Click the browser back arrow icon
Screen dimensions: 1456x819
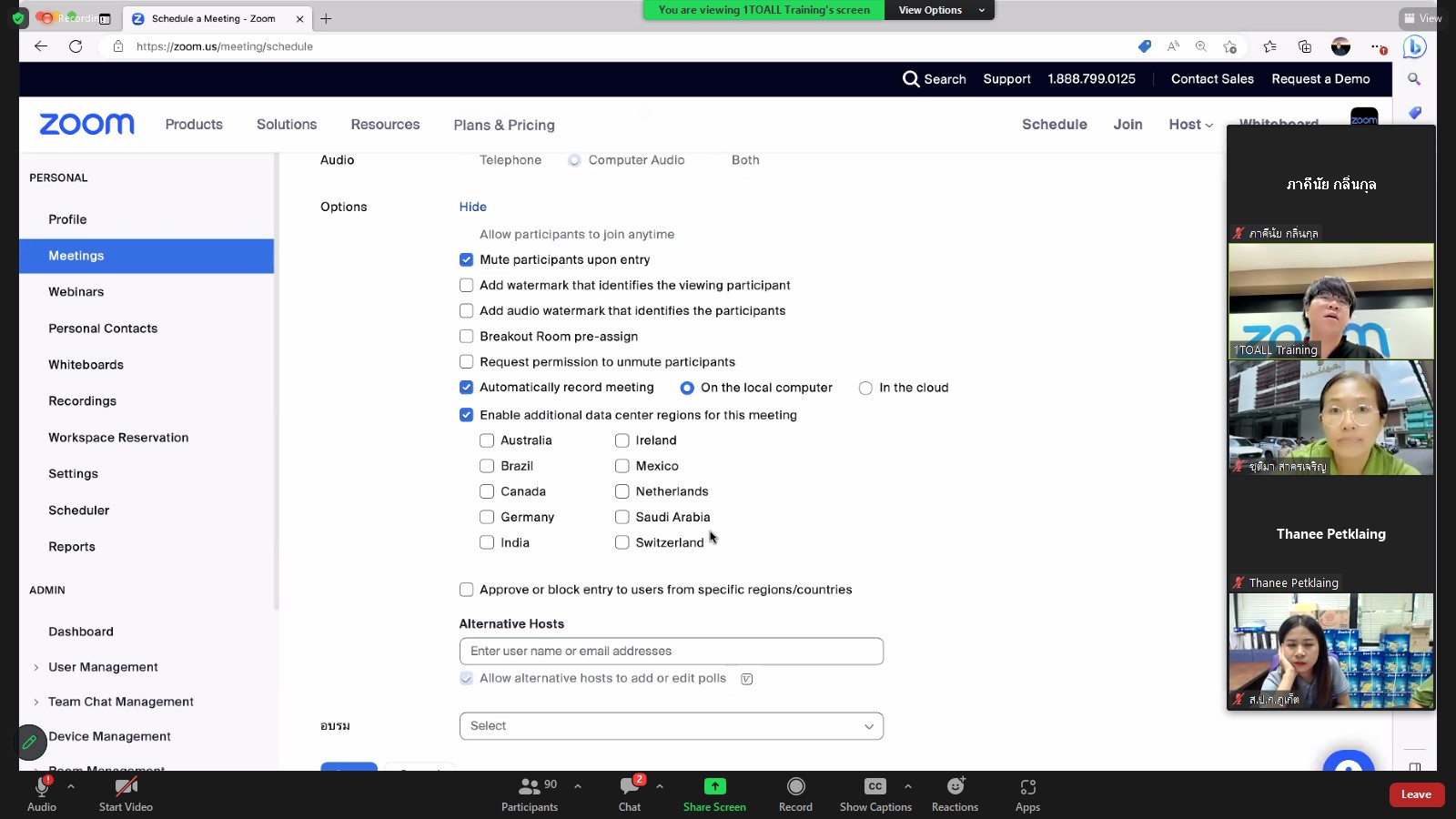click(x=41, y=46)
